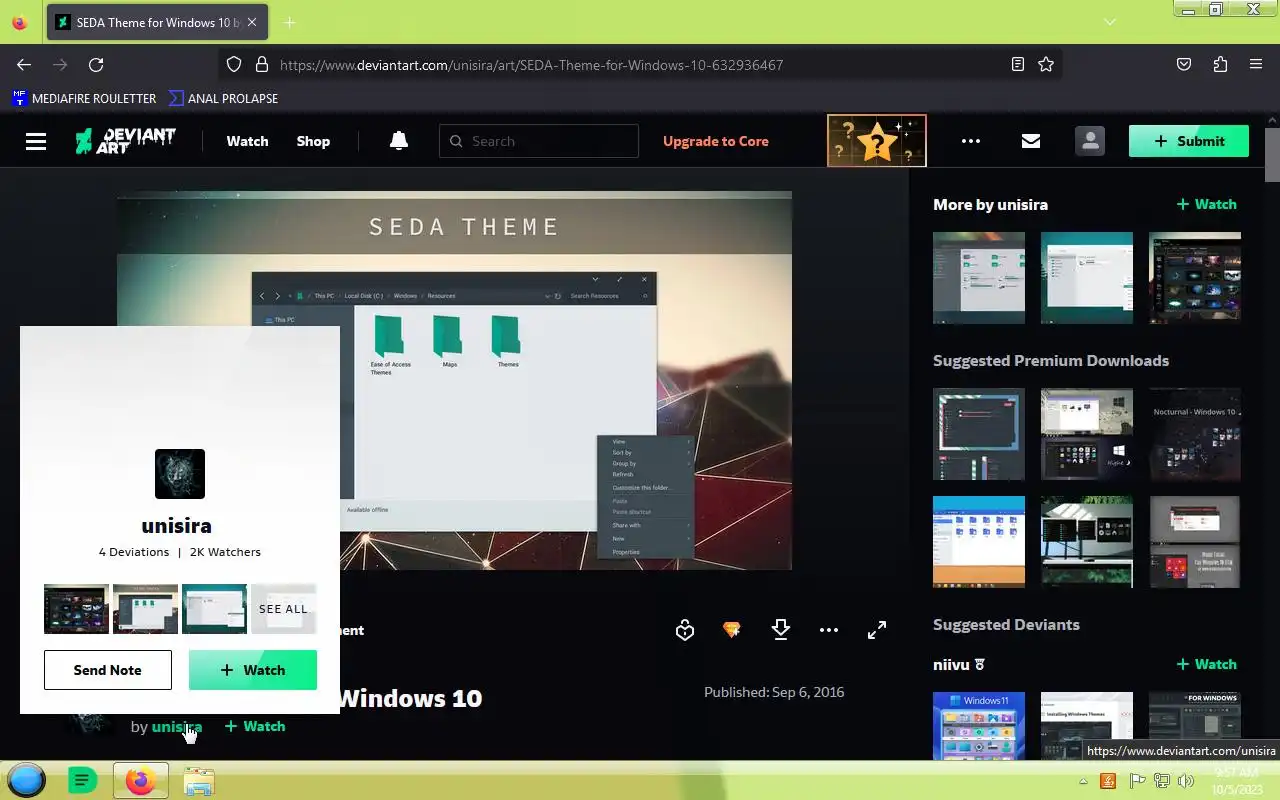1280x800 pixels.
Task: Open the unisira name in hover card
Action: (x=176, y=525)
